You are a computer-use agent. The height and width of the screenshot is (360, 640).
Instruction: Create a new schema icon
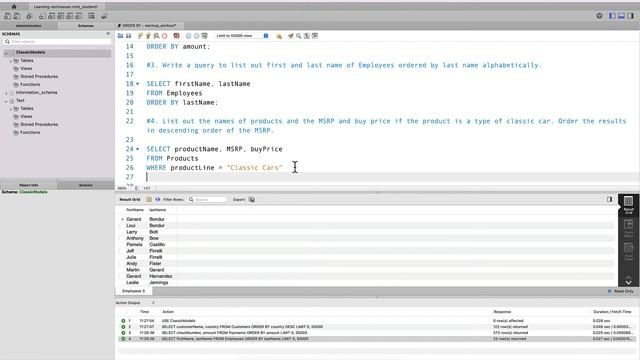[42, 16]
